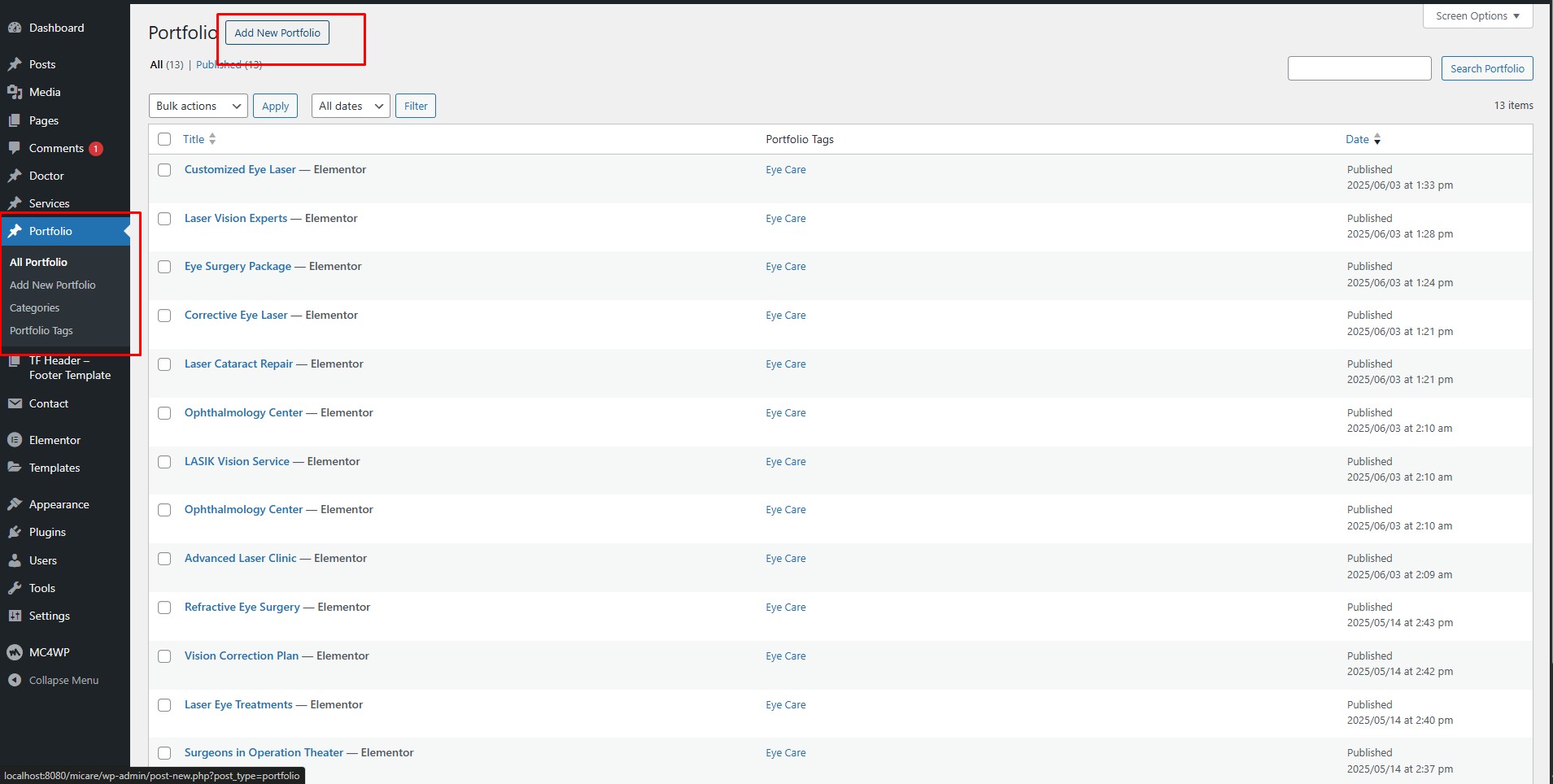Screen dimensions: 1553x784
Task: Open the Bulk actions dropdown
Action: 198,106
